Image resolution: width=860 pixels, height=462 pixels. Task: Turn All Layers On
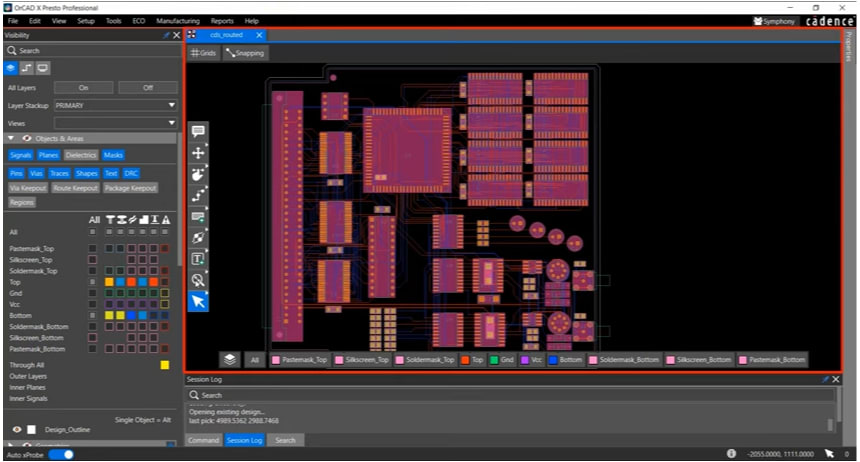[x=83, y=88]
